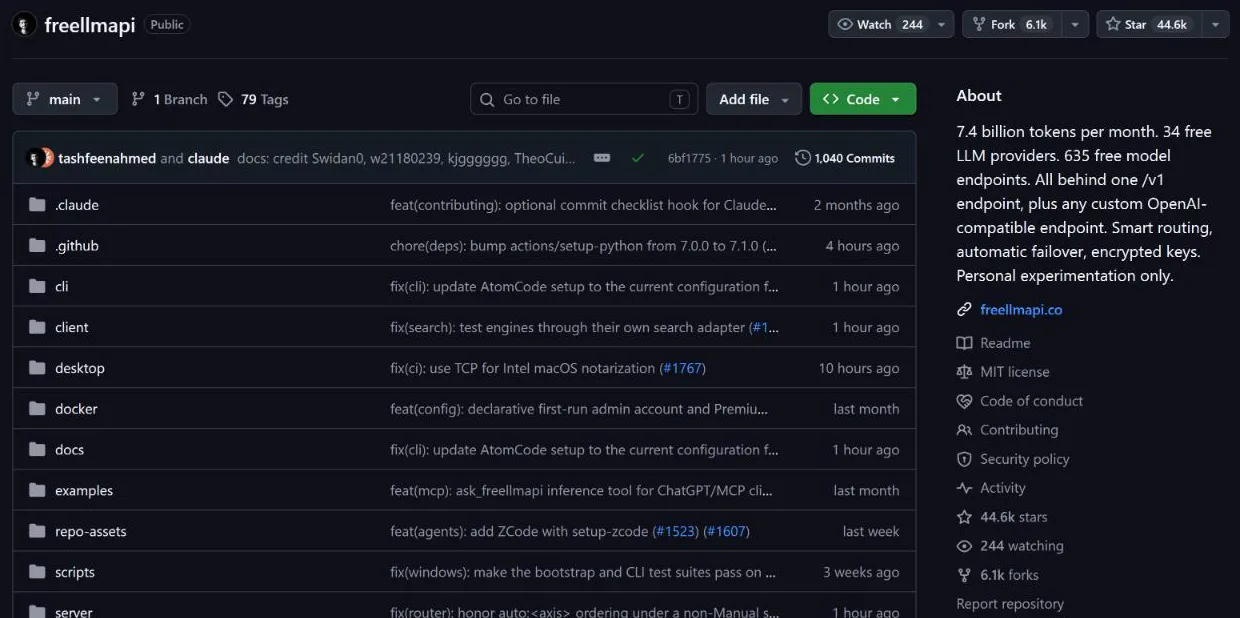Image resolution: width=1240 pixels, height=618 pixels.
Task: Click the freellmapi repository avatar icon
Action: click(25, 25)
